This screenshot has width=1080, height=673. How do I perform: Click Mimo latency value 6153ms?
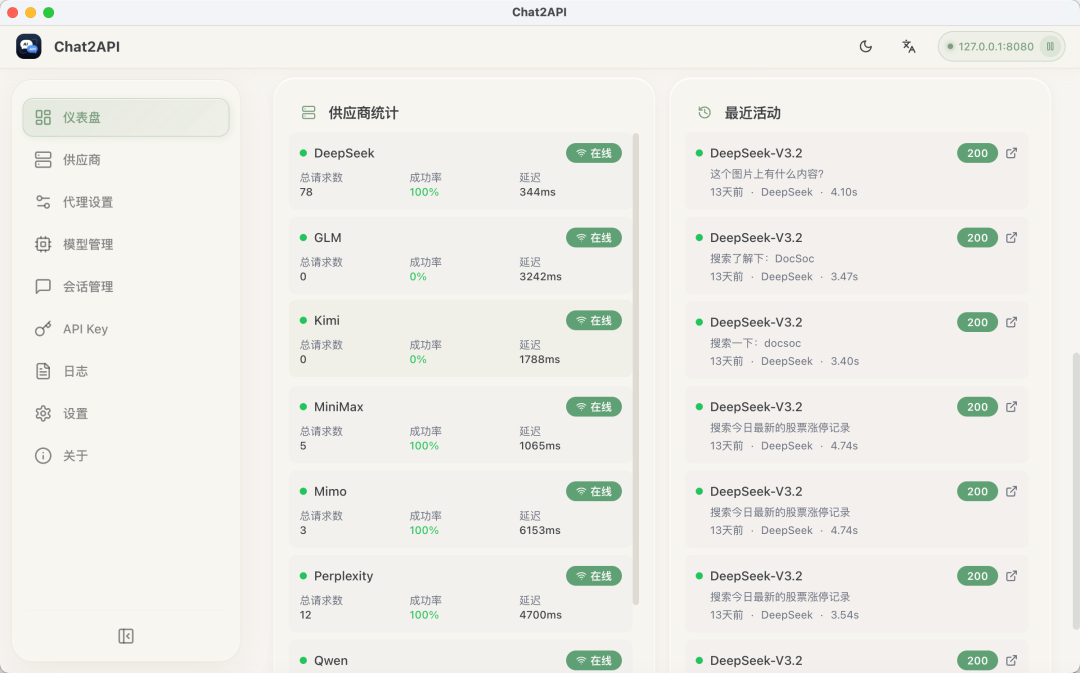(x=539, y=530)
